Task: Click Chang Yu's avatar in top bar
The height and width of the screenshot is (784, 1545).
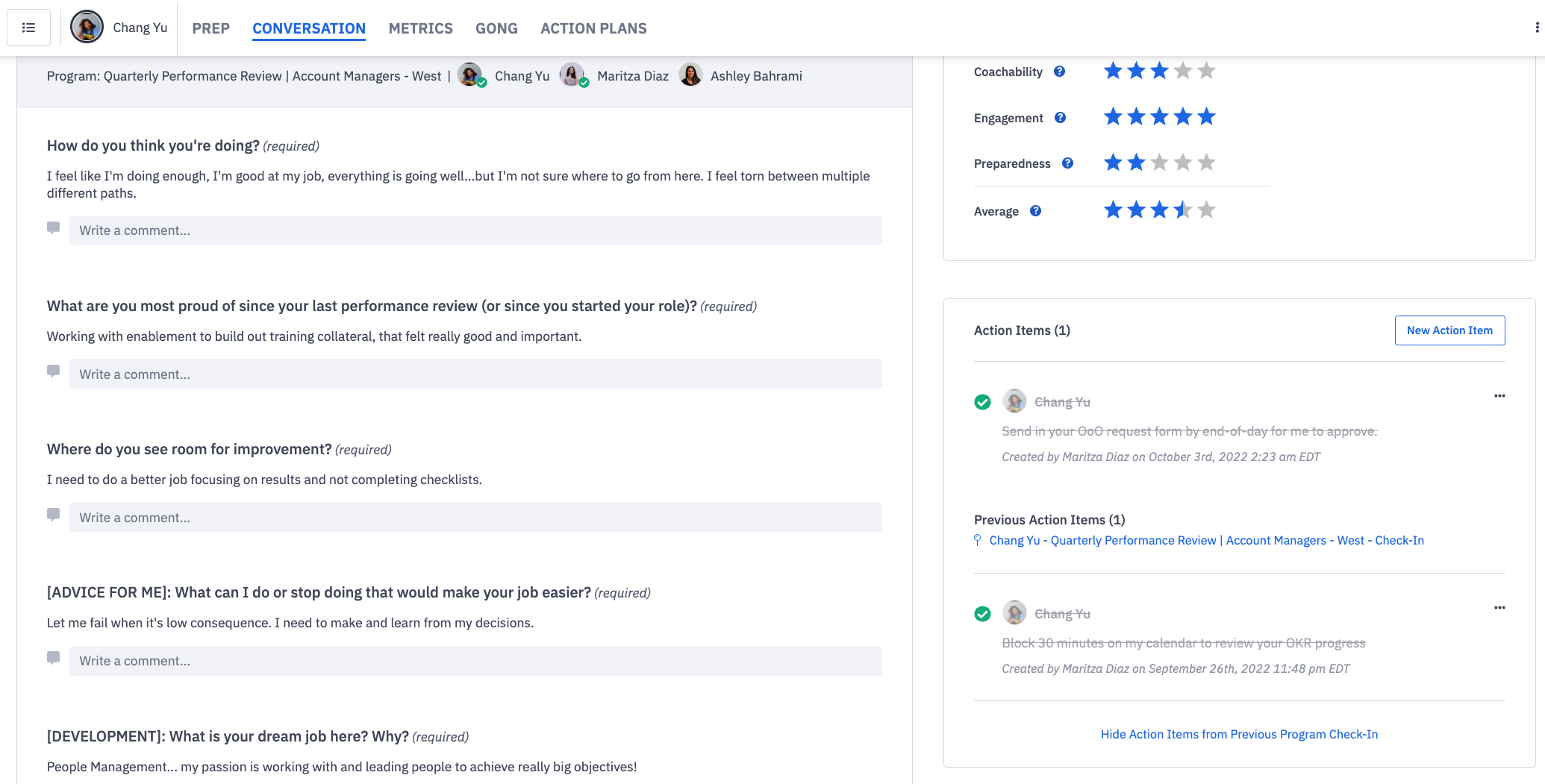Action: [87, 28]
